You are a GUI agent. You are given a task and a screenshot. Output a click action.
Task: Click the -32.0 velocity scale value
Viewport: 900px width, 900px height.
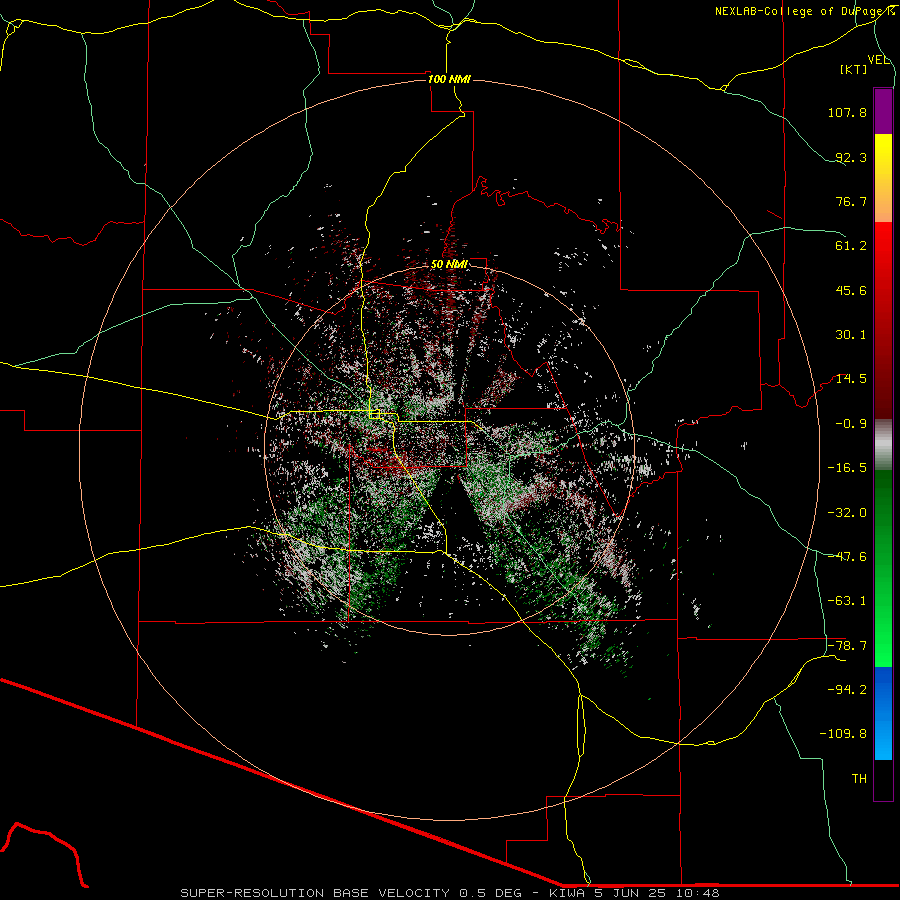[x=847, y=513]
